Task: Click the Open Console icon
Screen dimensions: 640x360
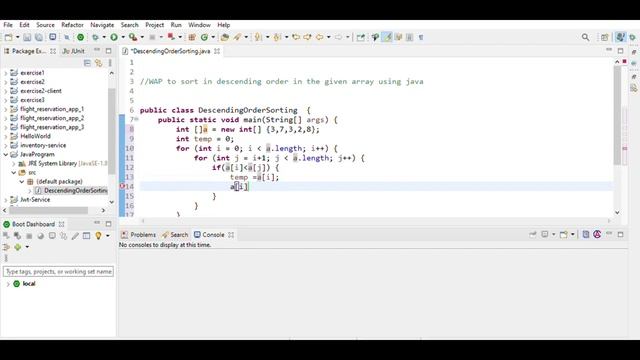Action: [x=564, y=235]
